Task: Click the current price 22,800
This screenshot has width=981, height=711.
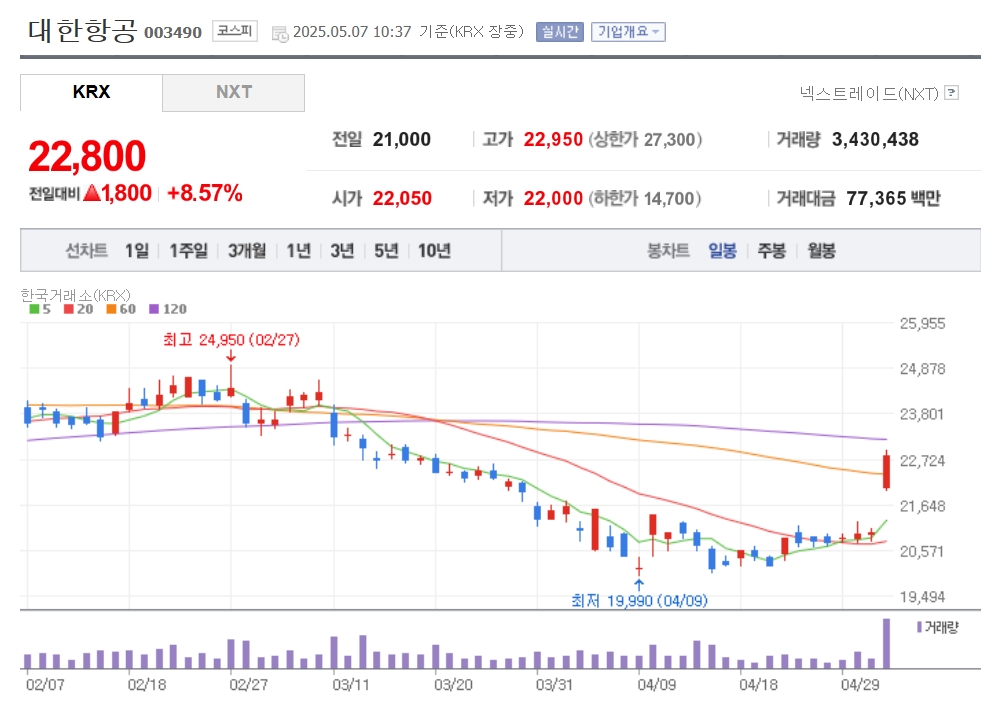Action: [x=87, y=156]
